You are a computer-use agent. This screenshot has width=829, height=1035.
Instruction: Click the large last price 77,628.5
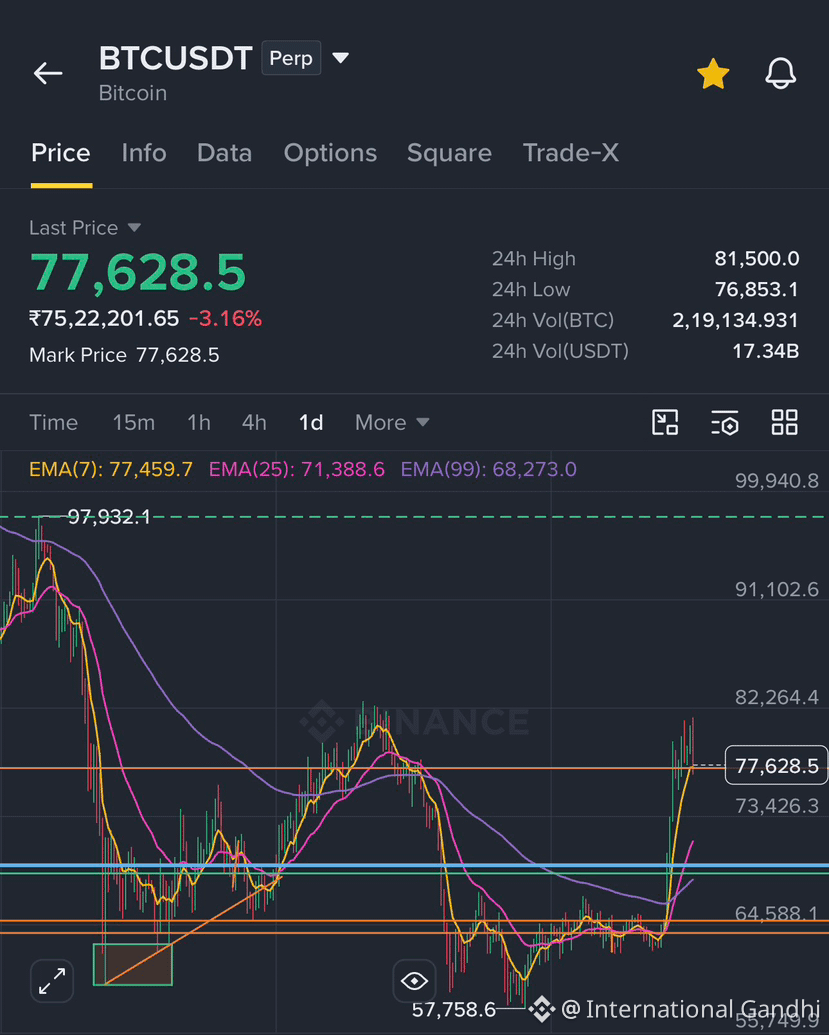(138, 273)
